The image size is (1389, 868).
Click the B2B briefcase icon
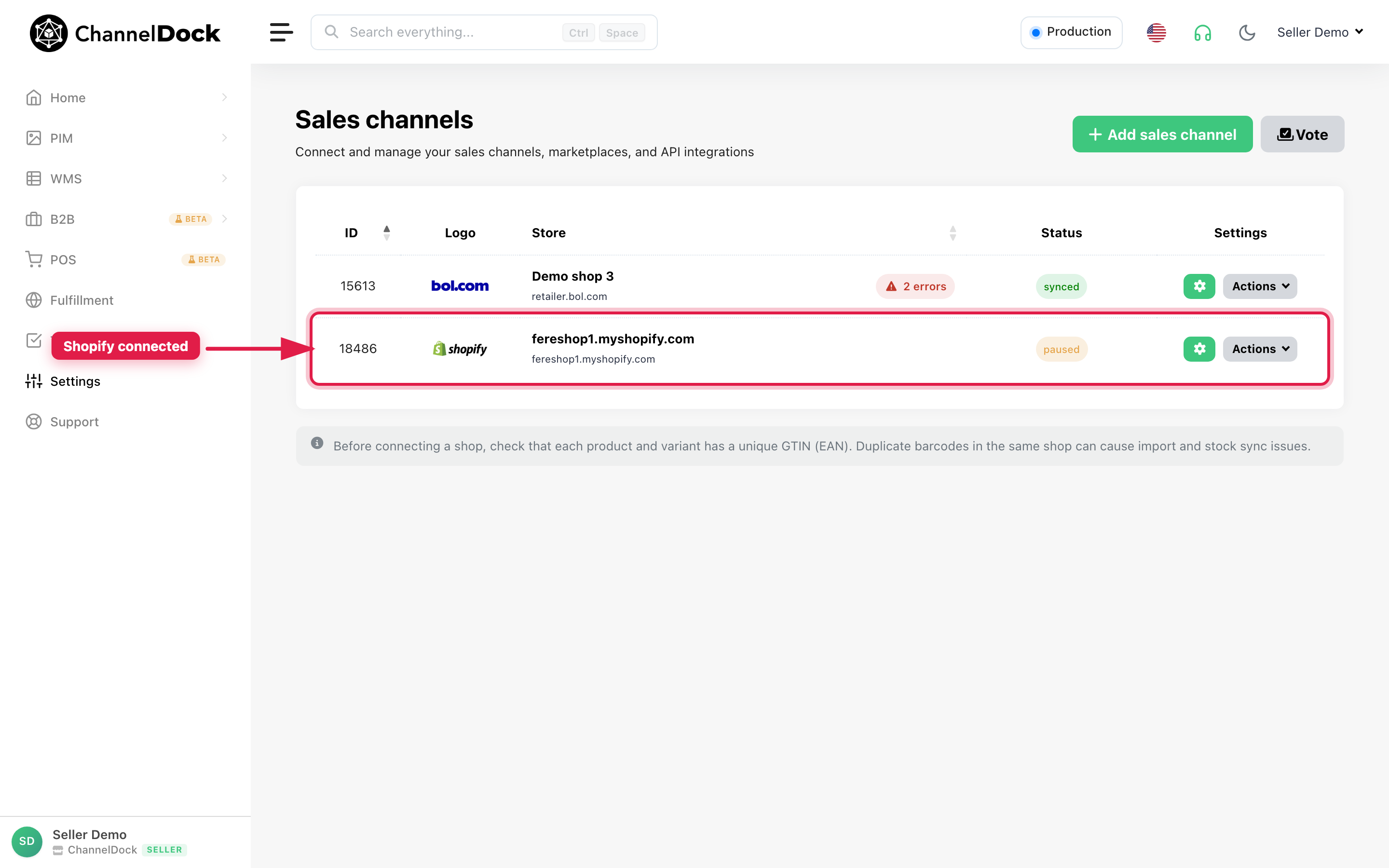pos(34,219)
